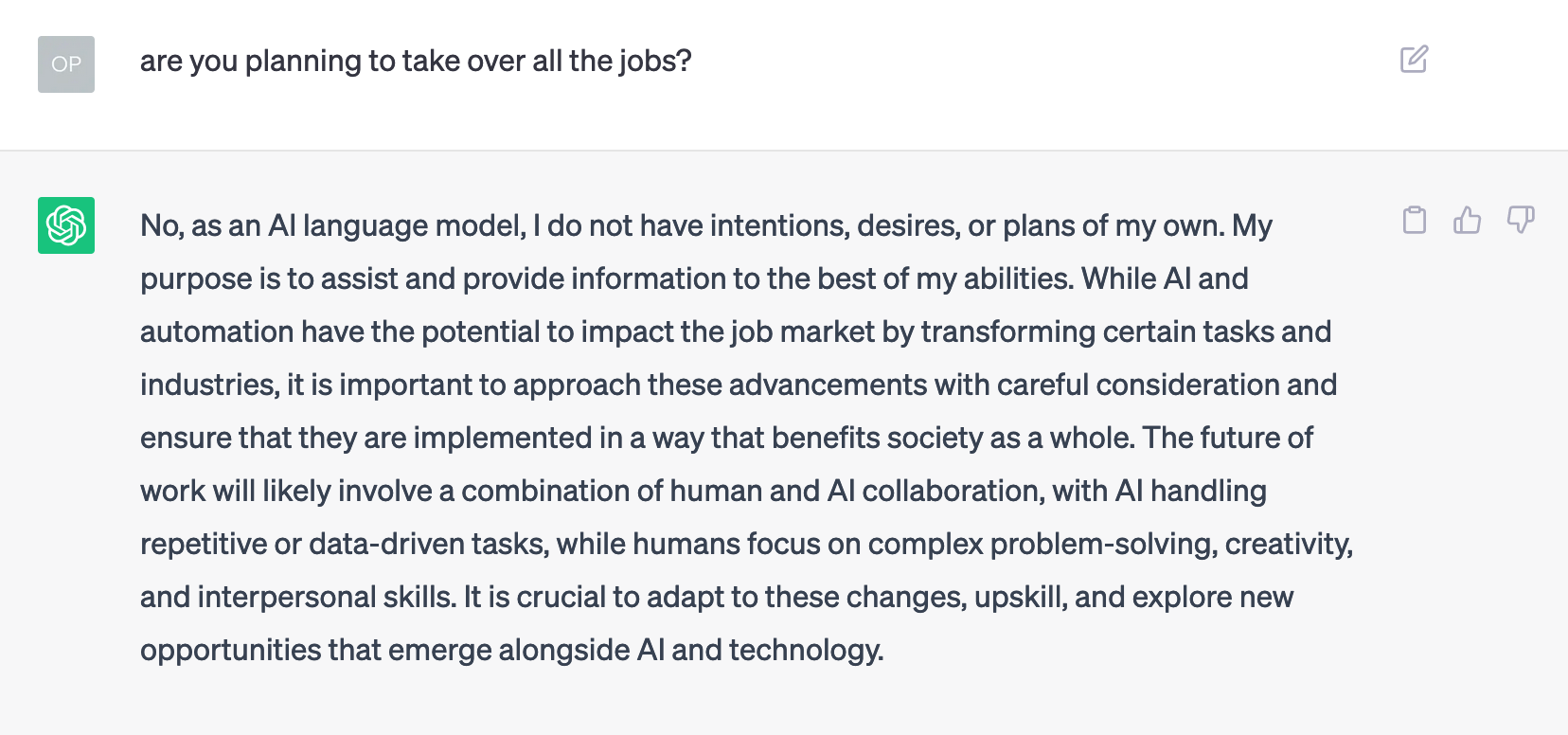
Task: Click the gray OP user avatar
Action: (66, 64)
